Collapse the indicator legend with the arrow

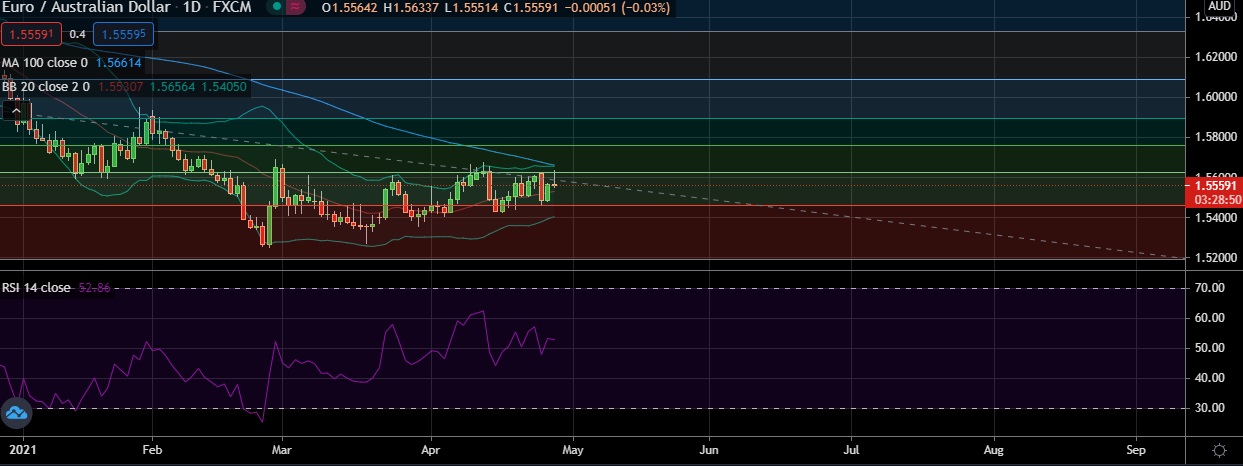click(x=16, y=111)
